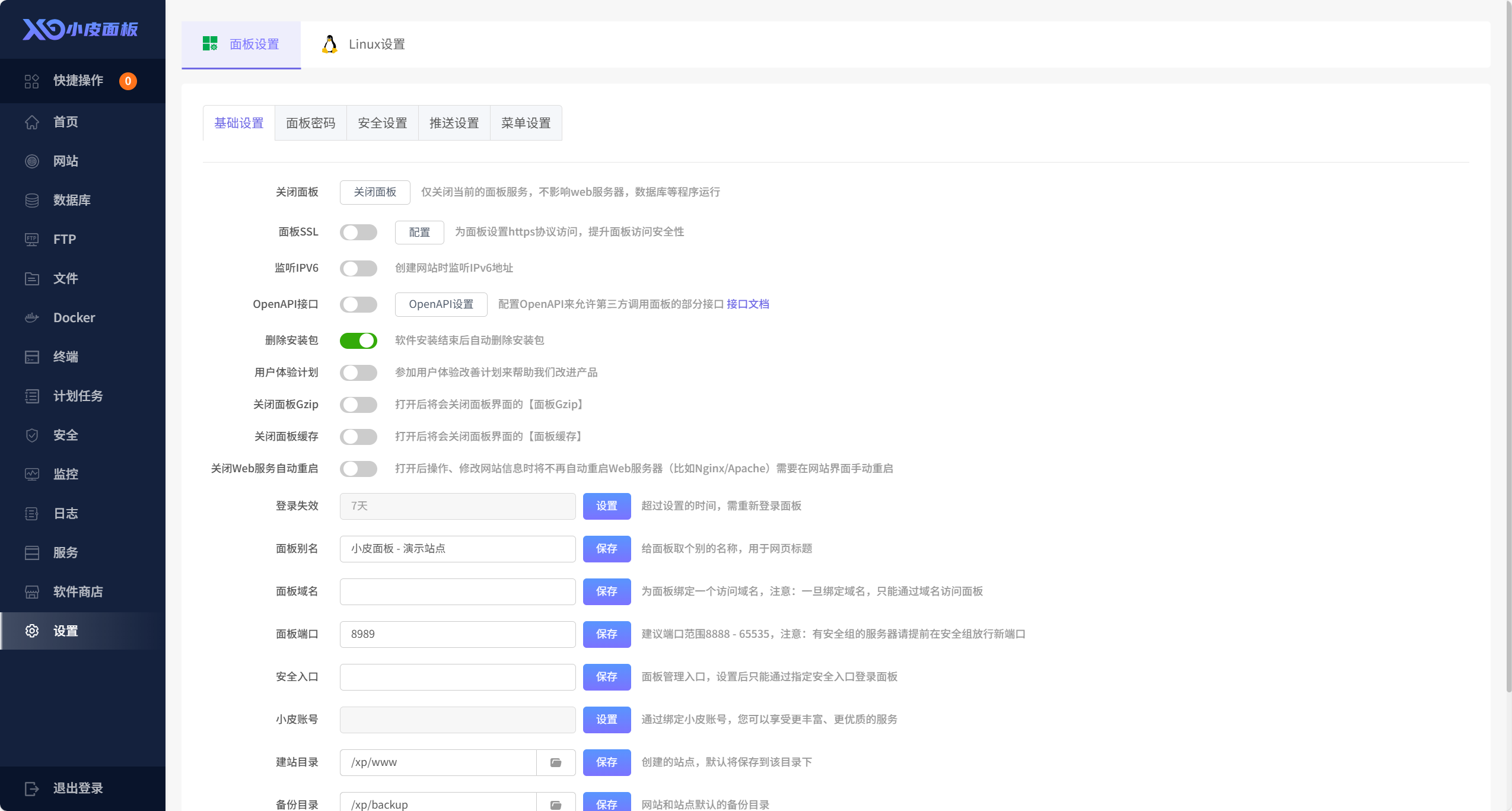Click the 退出登录 logout icon

32,788
